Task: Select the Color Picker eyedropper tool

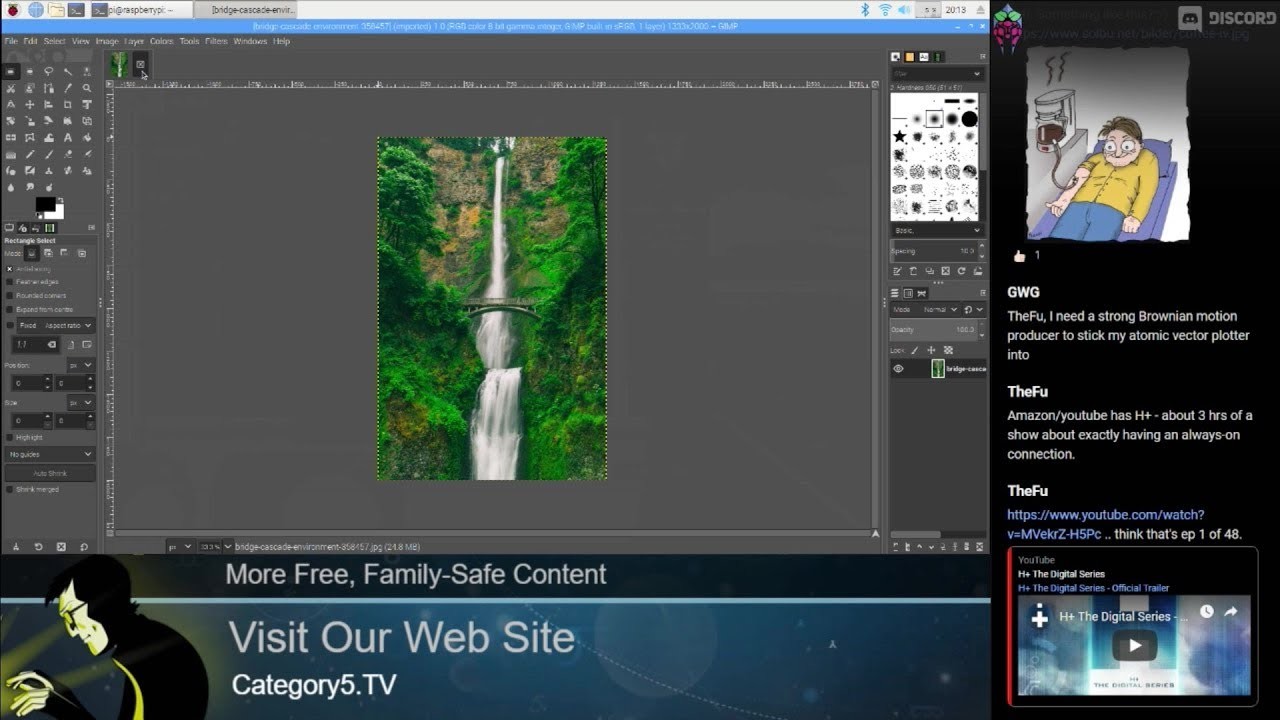Action: pyautogui.click(x=67, y=88)
